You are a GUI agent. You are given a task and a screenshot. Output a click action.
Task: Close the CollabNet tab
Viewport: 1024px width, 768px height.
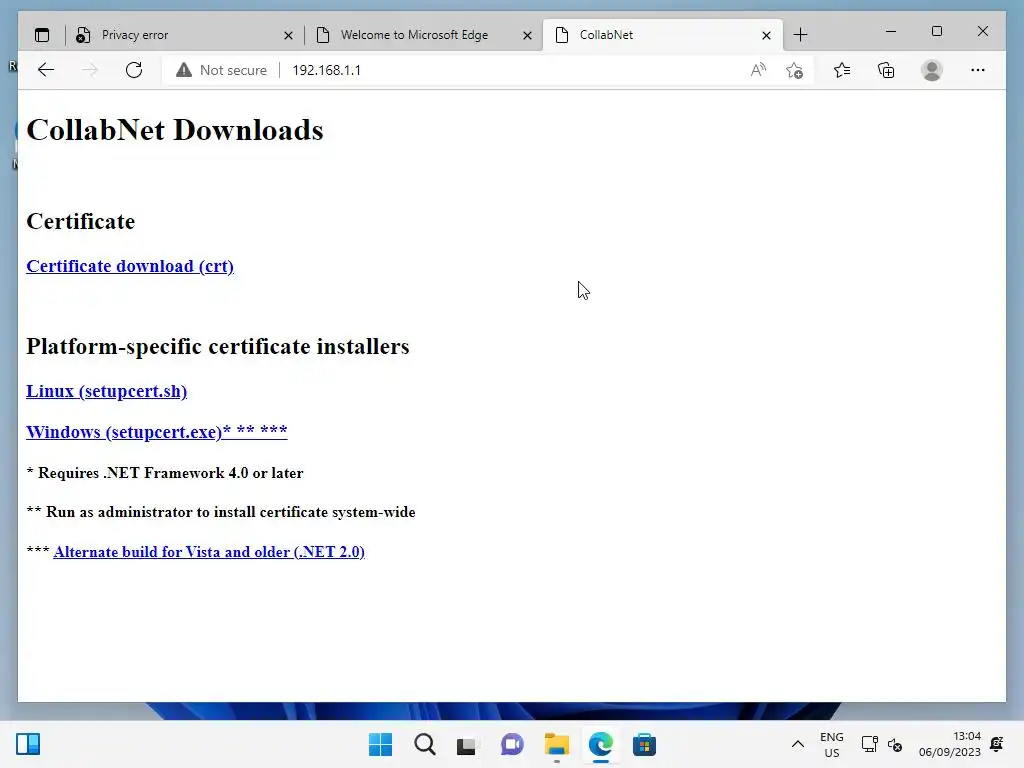(x=766, y=35)
